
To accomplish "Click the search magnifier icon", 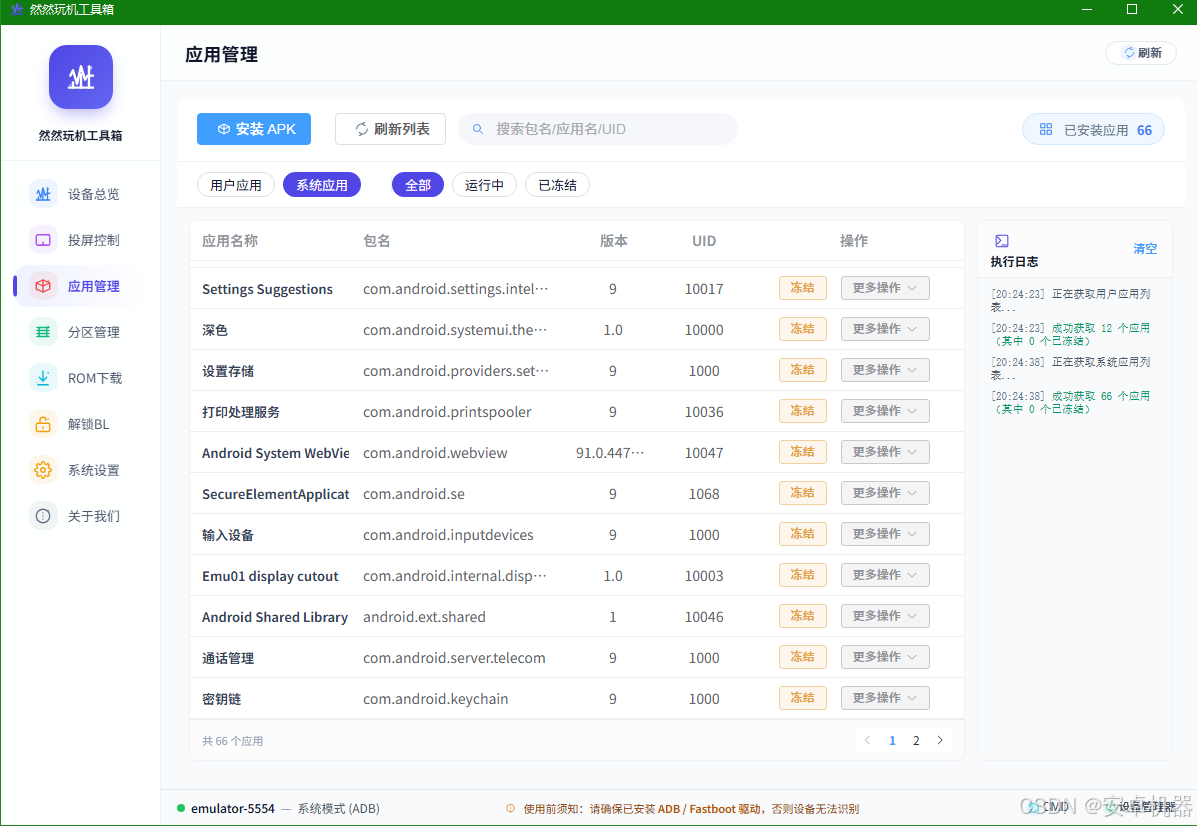I will (x=478, y=129).
